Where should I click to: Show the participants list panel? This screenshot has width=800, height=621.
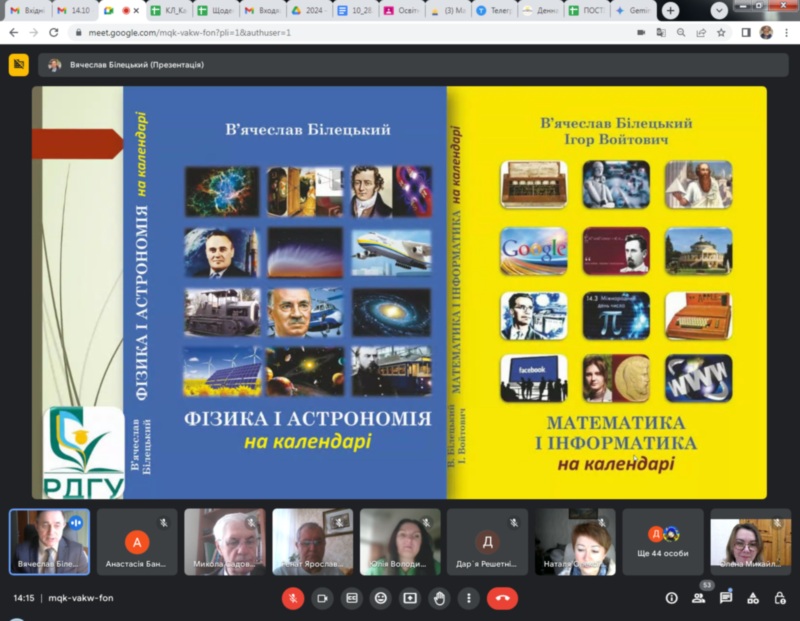(x=698, y=598)
